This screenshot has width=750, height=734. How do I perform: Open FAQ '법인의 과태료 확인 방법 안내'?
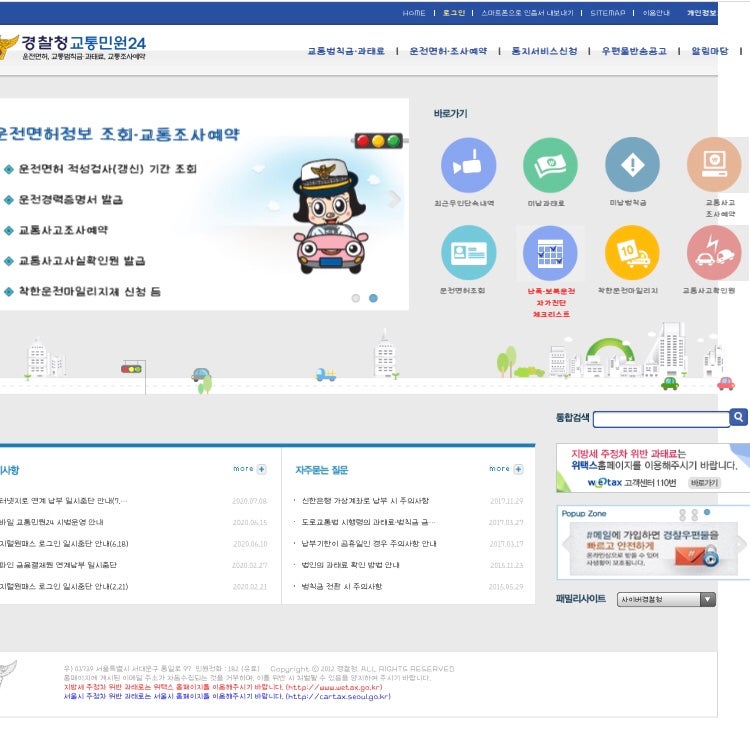(350, 565)
